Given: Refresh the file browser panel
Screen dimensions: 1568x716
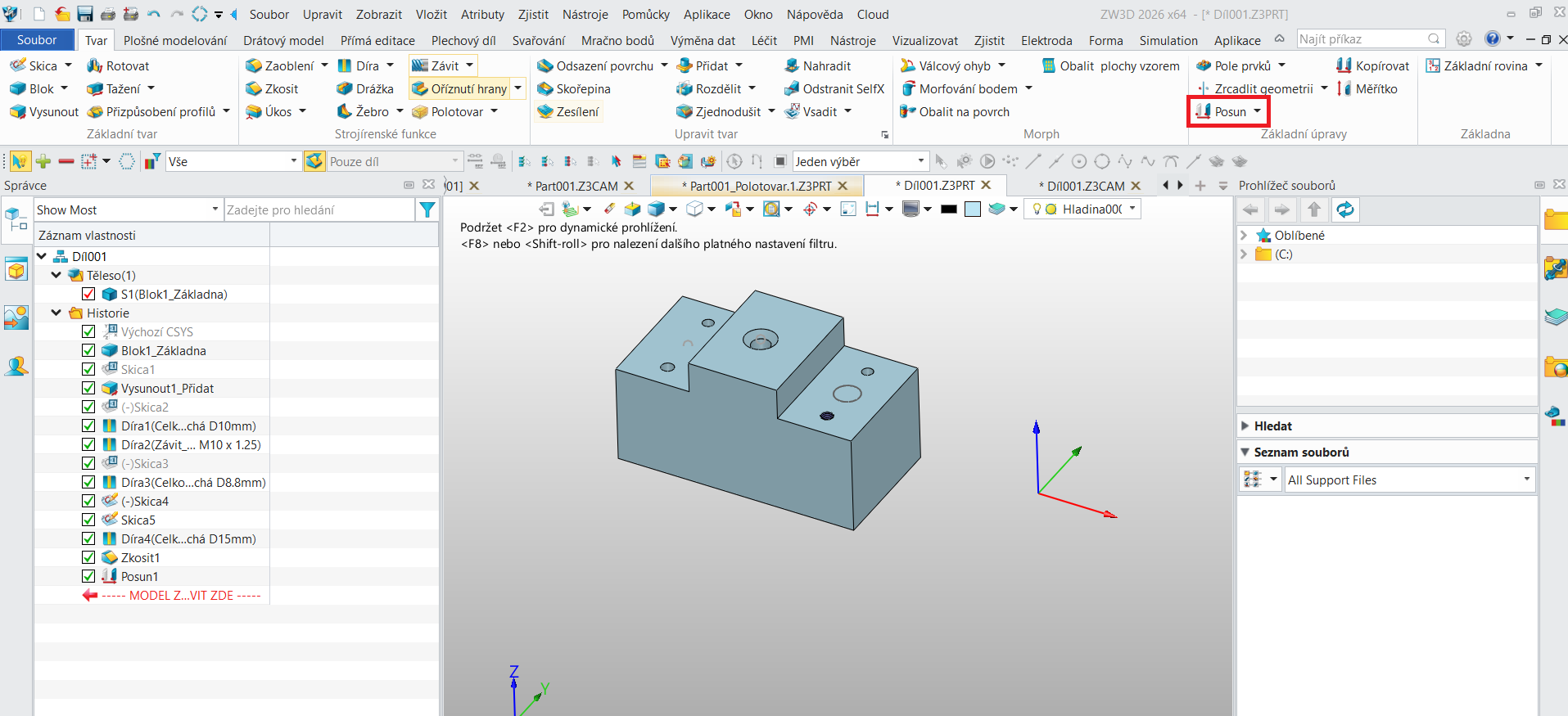Looking at the screenshot, I should coord(1345,210).
